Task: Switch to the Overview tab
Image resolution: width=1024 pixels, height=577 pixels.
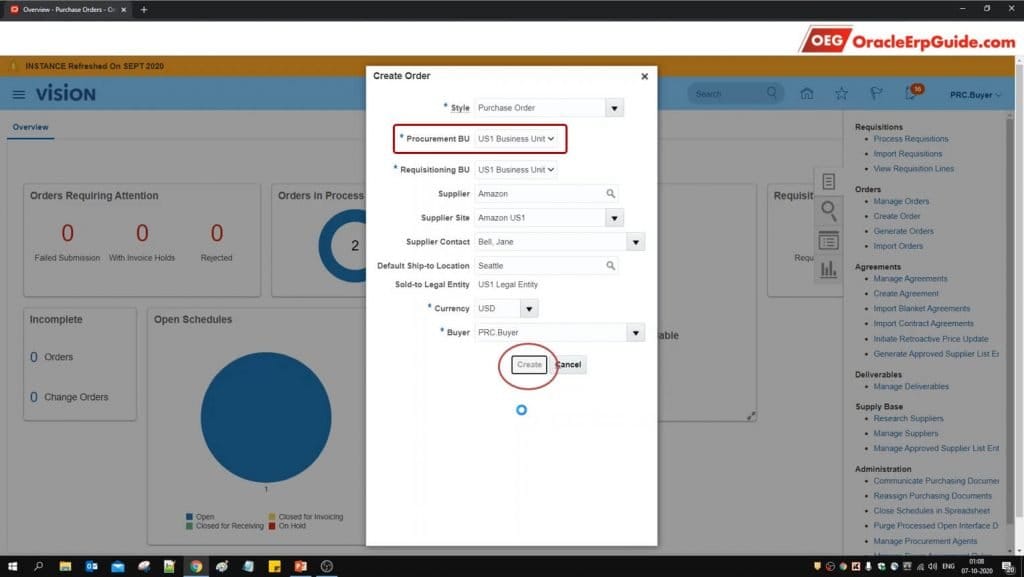Action: click(x=31, y=127)
